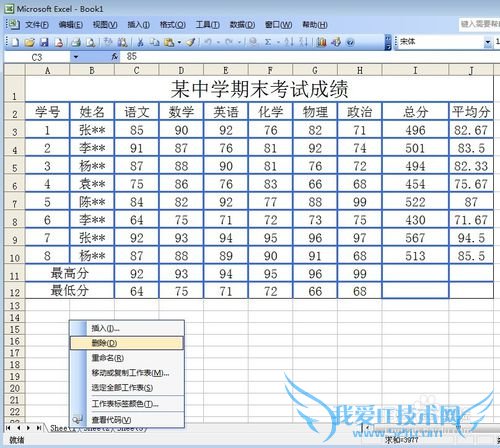This screenshot has width=500, height=448.
Task: Open the Name Box dropdown arrow
Action: 76,57
